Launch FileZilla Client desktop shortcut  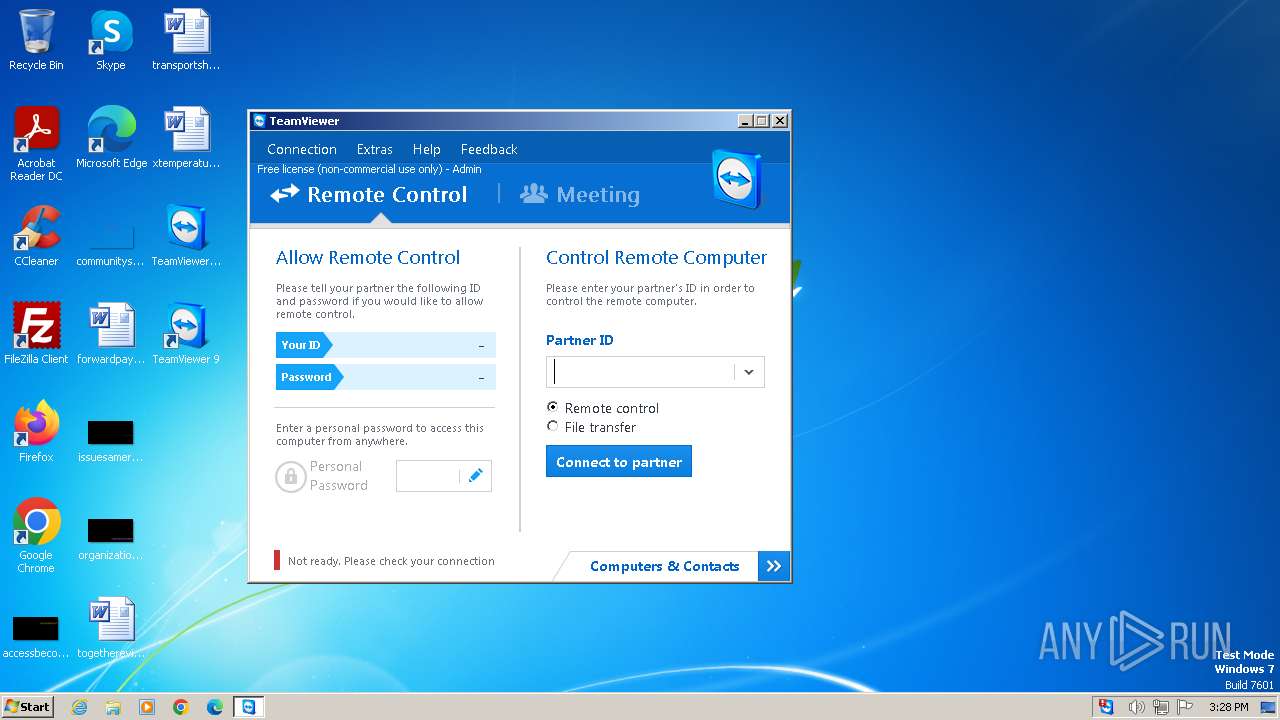point(36,334)
